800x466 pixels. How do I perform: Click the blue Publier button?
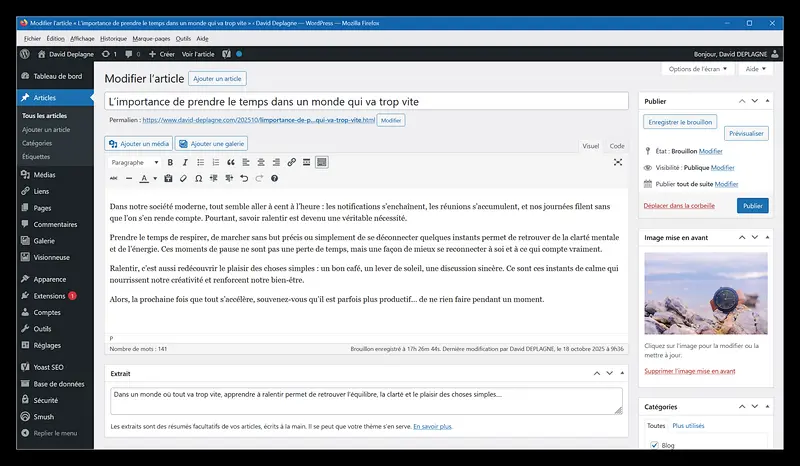tap(752, 205)
